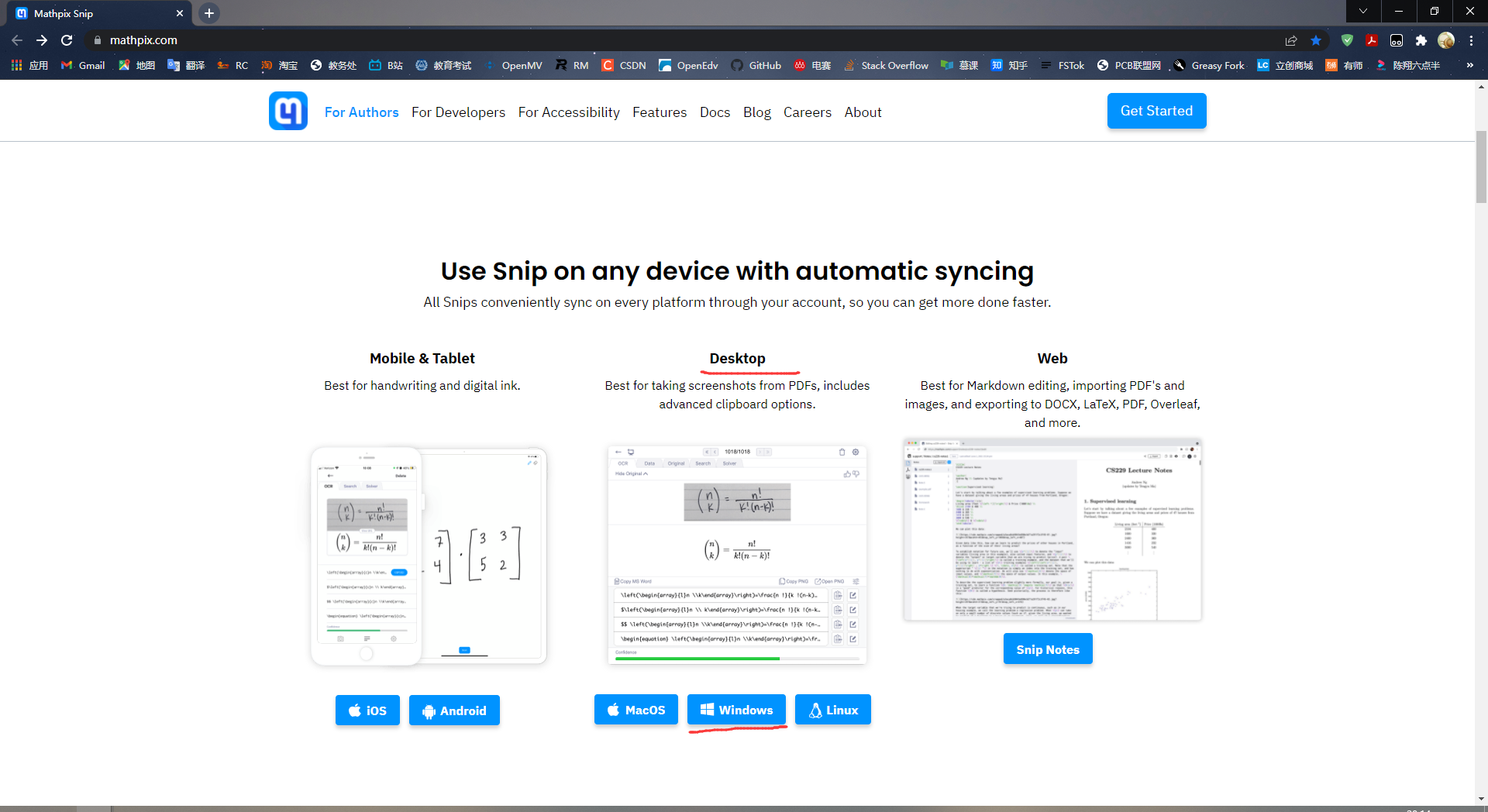Open the B站 bookmark
This screenshot has height=812, width=1488.
(x=386, y=65)
